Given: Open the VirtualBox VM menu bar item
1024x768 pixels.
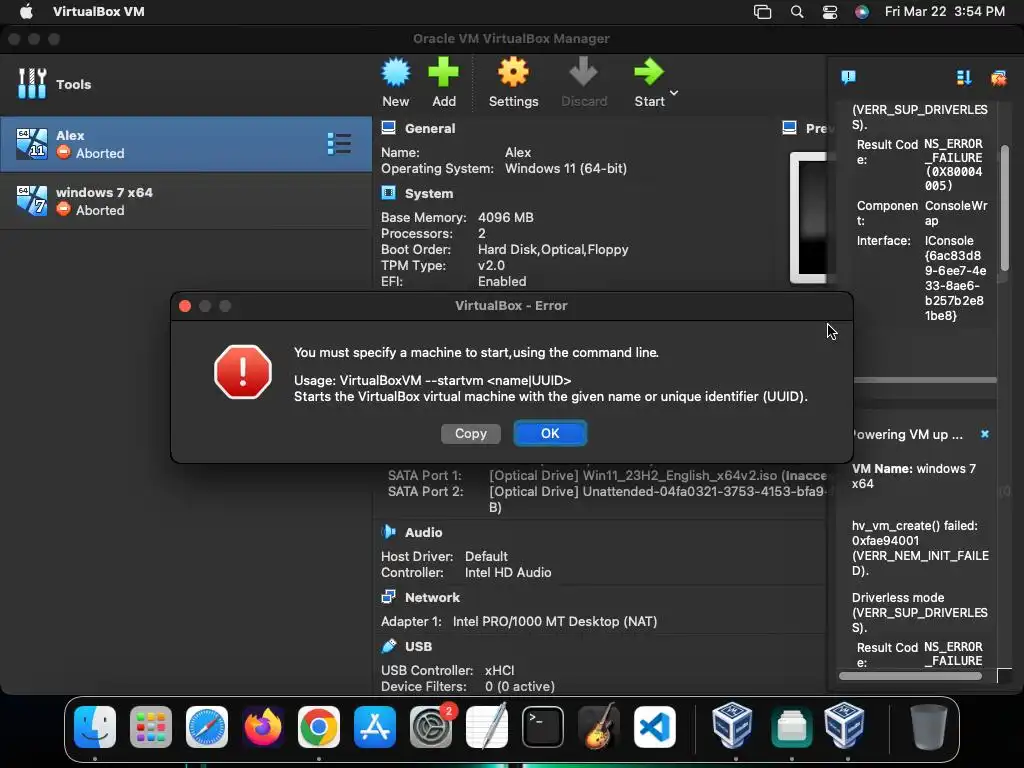Looking at the screenshot, I should point(99,11).
